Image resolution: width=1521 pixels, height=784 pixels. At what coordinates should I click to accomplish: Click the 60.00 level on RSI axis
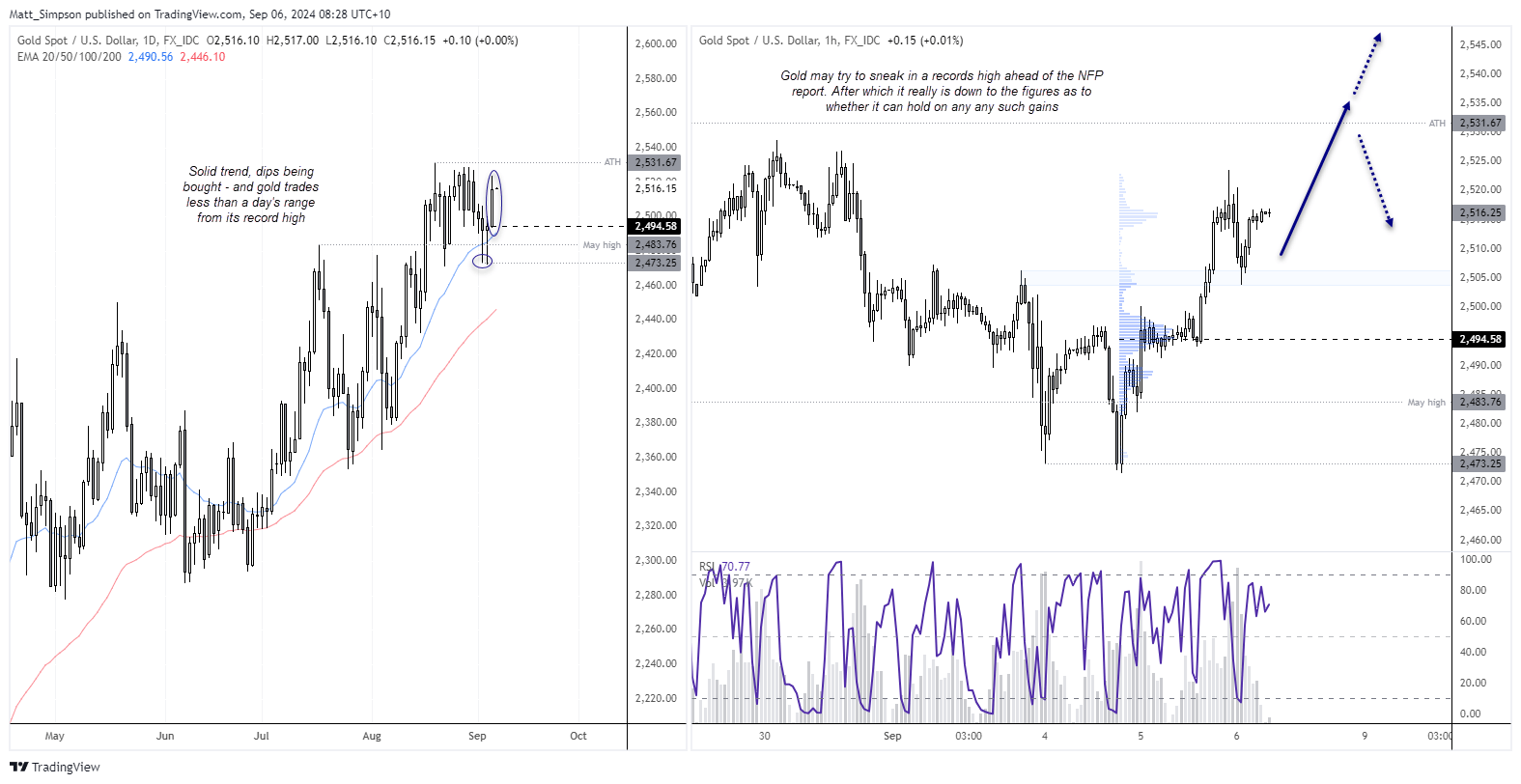[1473, 621]
